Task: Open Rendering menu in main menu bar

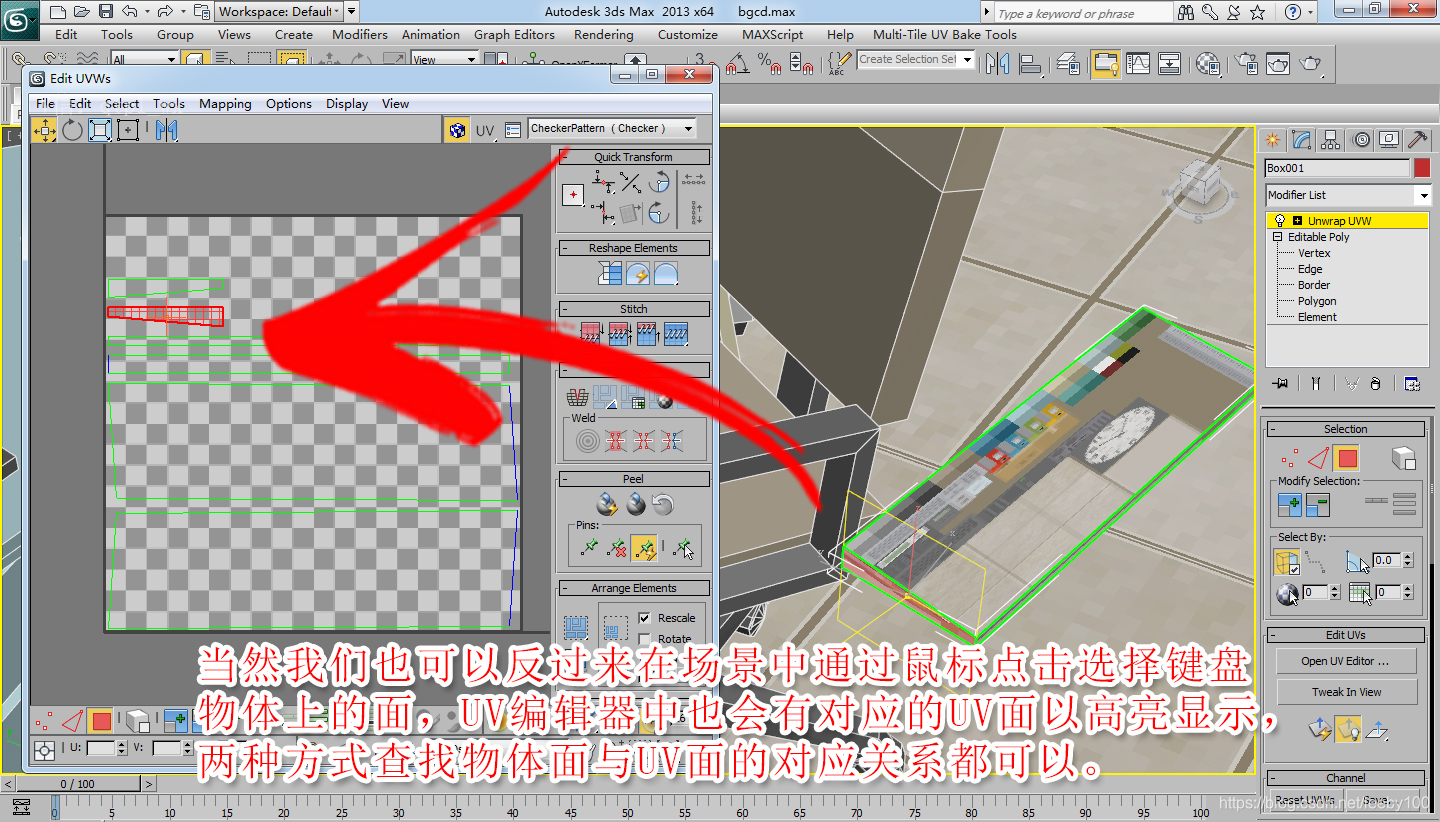Action: (603, 34)
